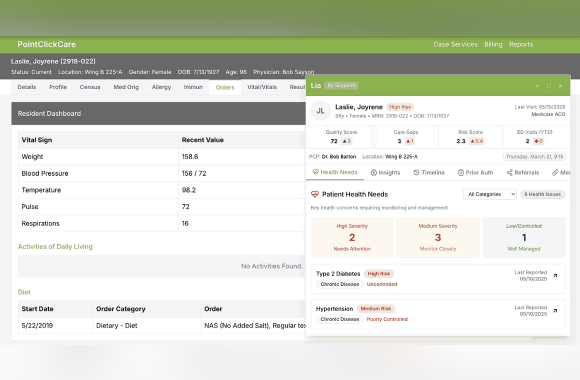Image resolution: width=580 pixels, height=380 pixels.
Task: Click the High Risk badge beside patient name
Action: pos(400,107)
